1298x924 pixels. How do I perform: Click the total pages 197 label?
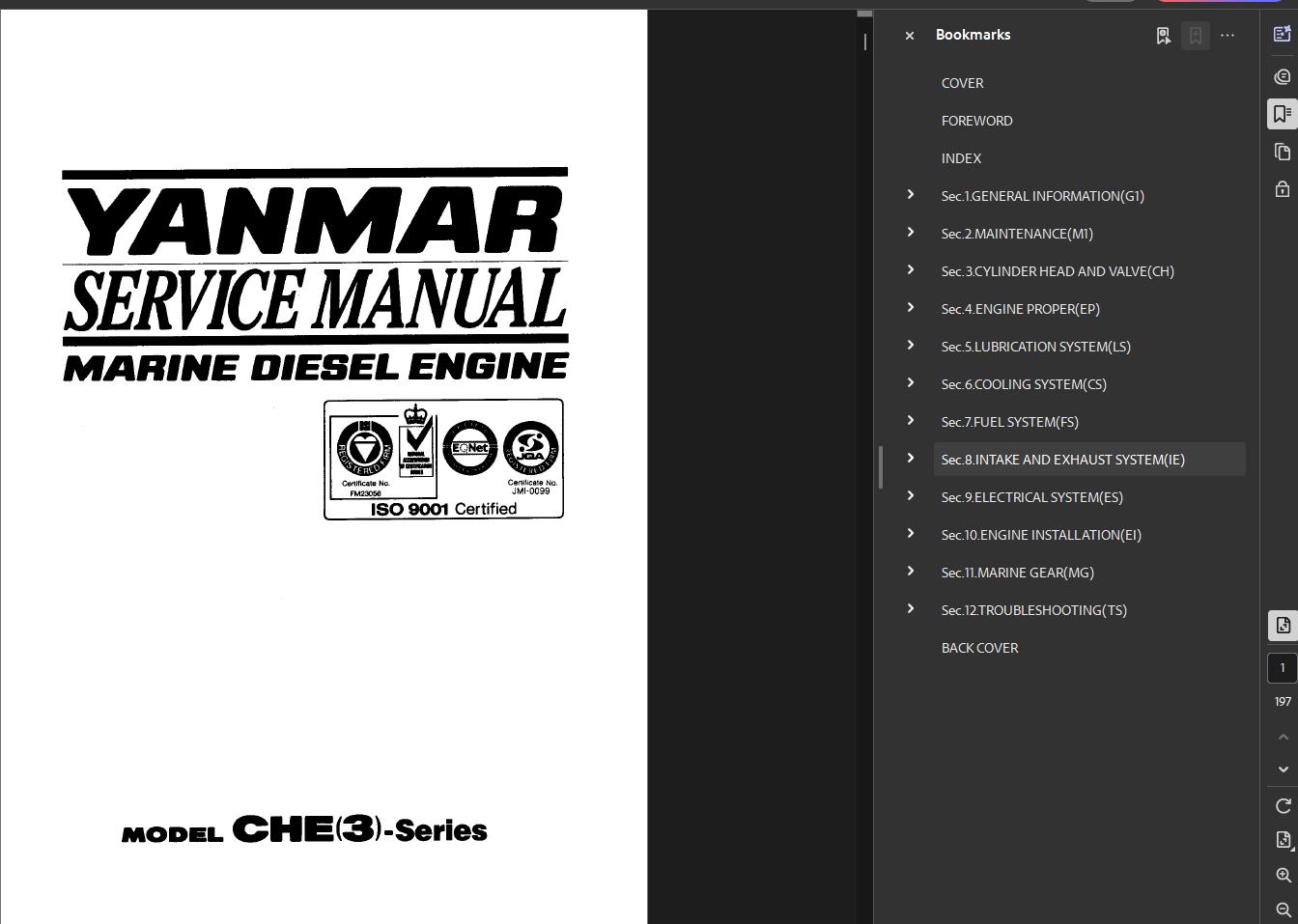coord(1283,702)
